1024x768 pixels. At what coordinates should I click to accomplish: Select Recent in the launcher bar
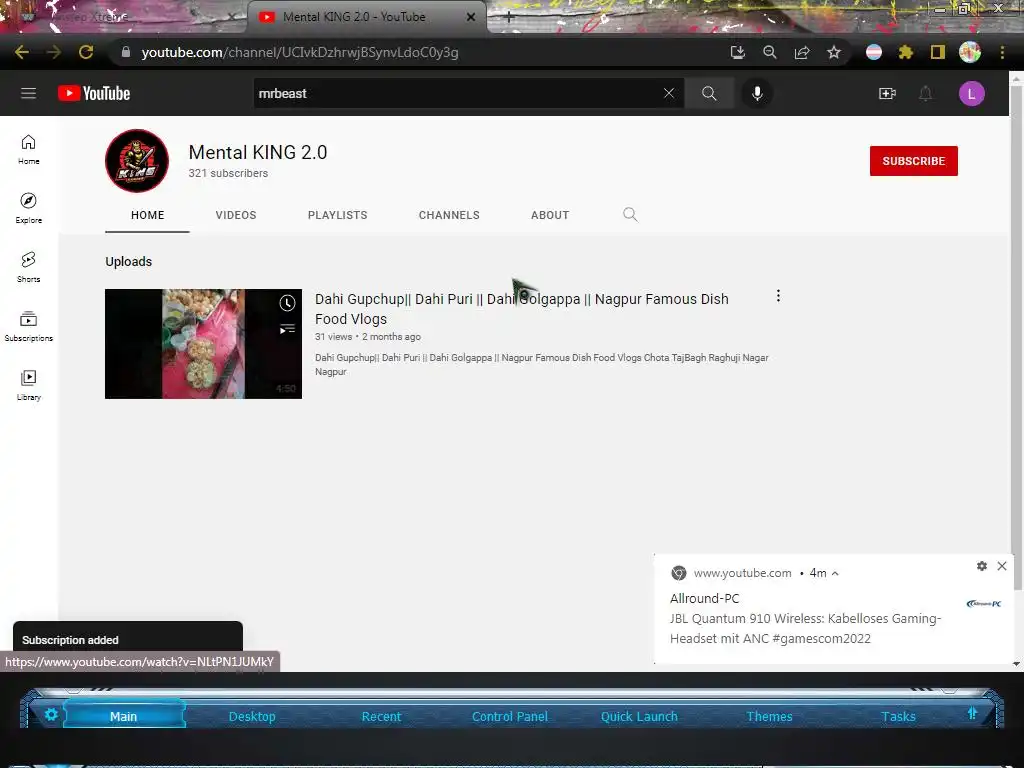pos(381,716)
